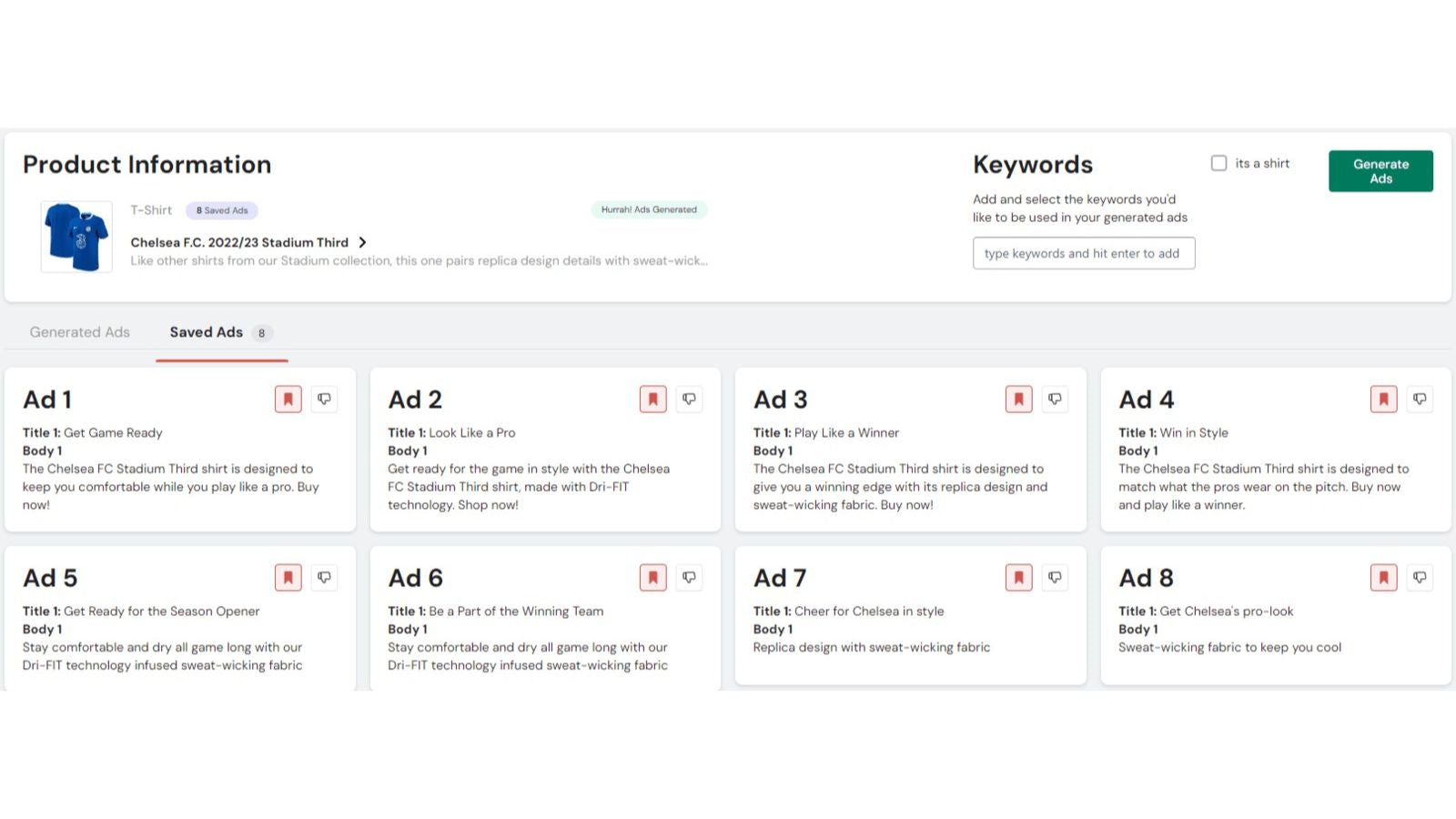Open the Chelsea F.C. 2022/23 Stadium Third link
Image resolution: width=1456 pixels, height=819 pixels.
239,243
